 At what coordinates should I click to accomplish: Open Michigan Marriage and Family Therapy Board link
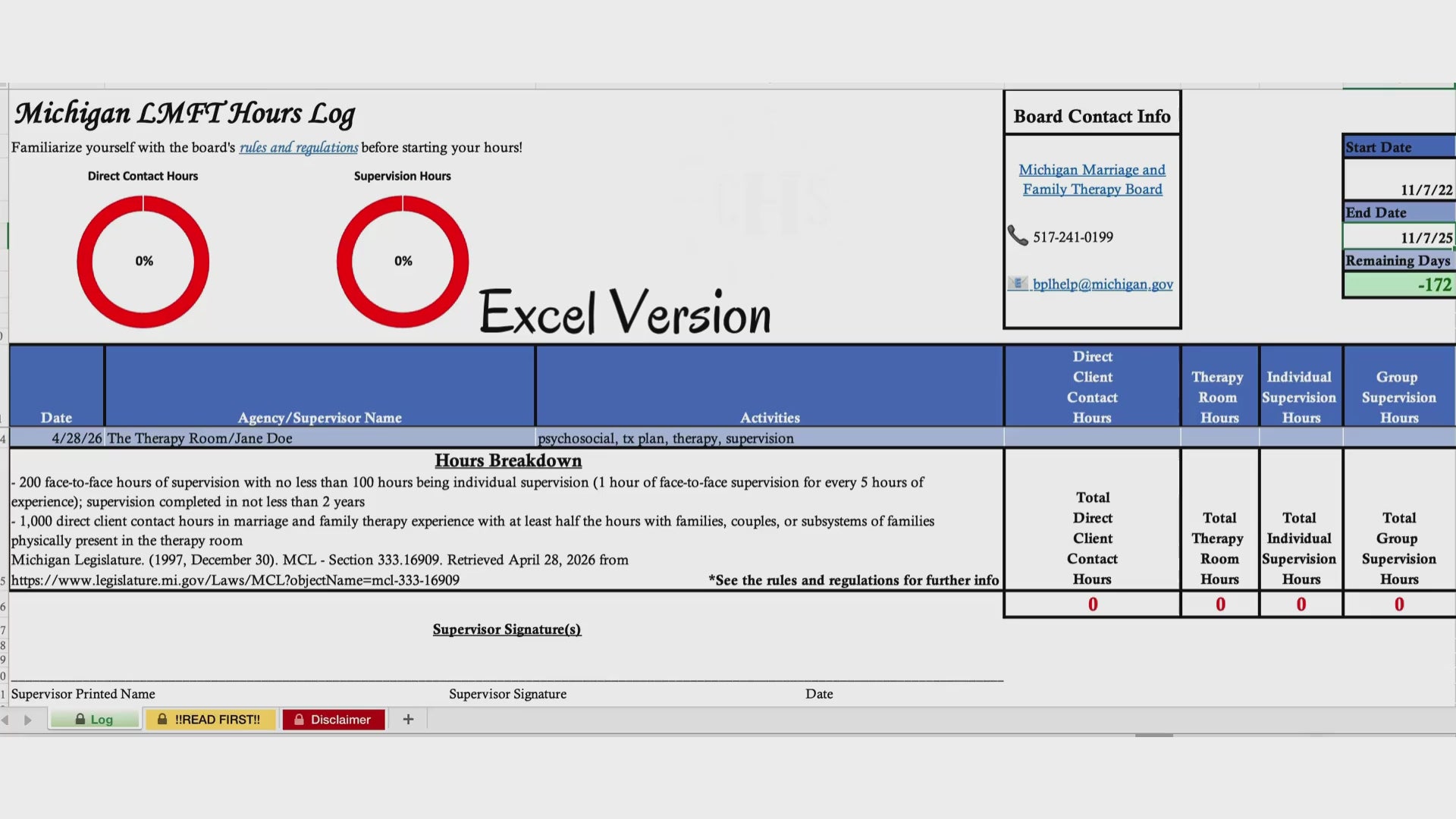tap(1092, 180)
